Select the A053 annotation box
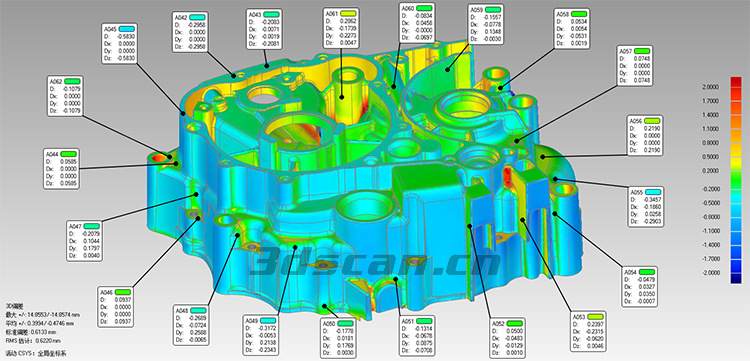750x361 pixels. tap(589, 331)
